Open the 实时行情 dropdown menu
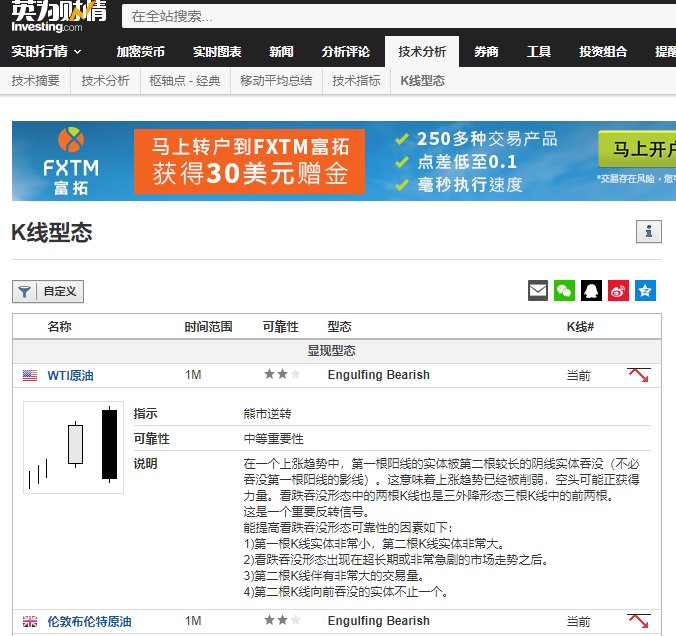 point(46,52)
